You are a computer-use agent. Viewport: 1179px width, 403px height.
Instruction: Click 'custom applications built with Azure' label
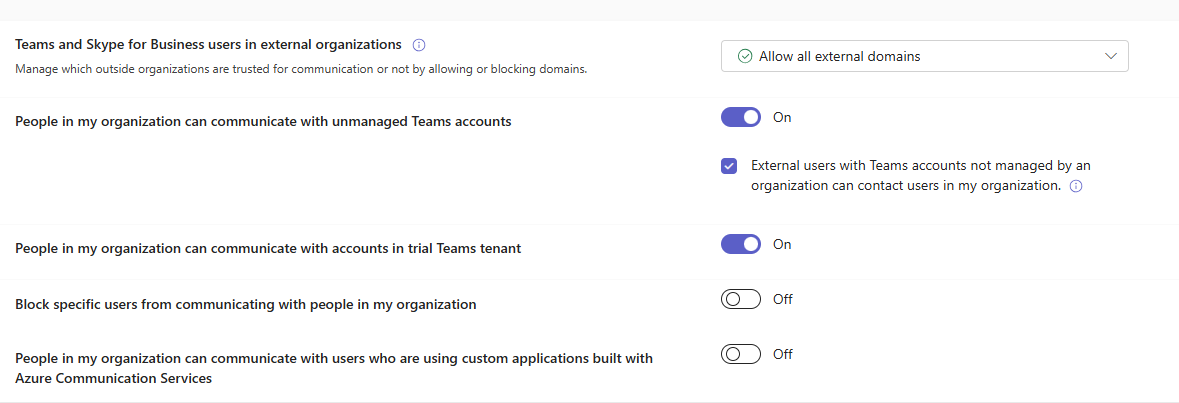(334, 368)
